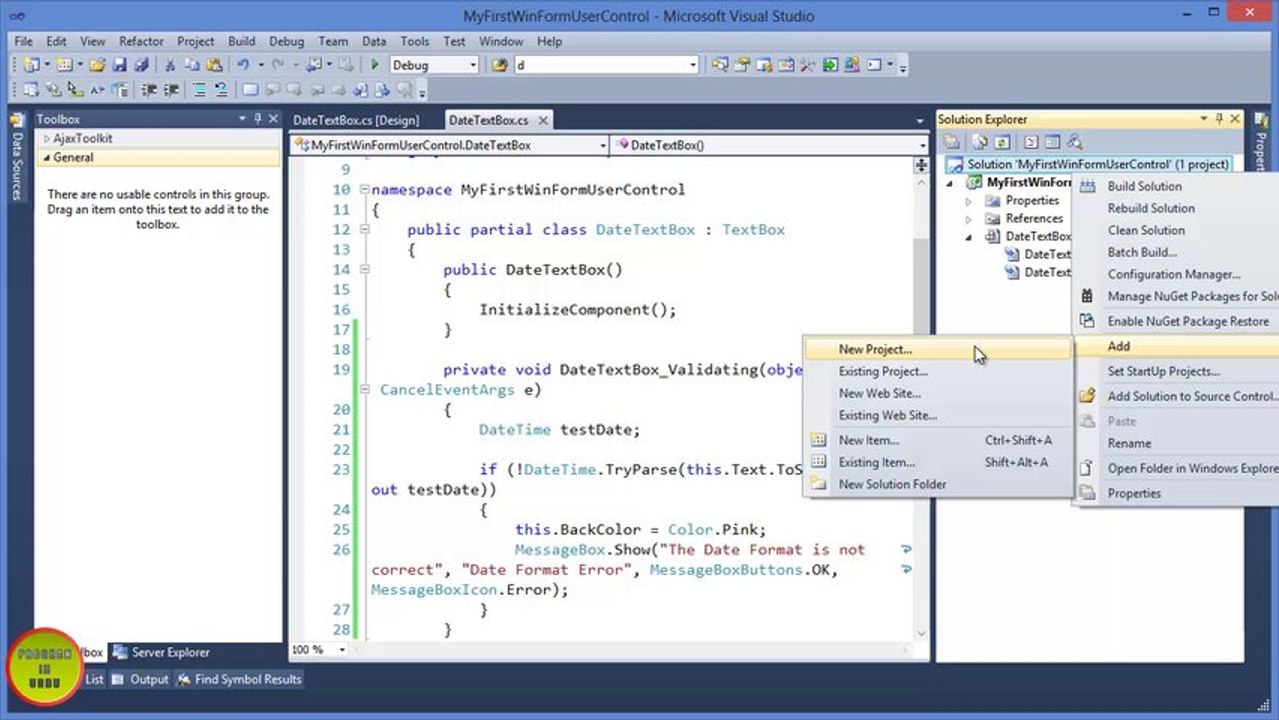The height and width of the screenshot is (720, 1279).
Task: Toggle auto-hide pin on Solution Explorer panel
Action: (1219, 119)
